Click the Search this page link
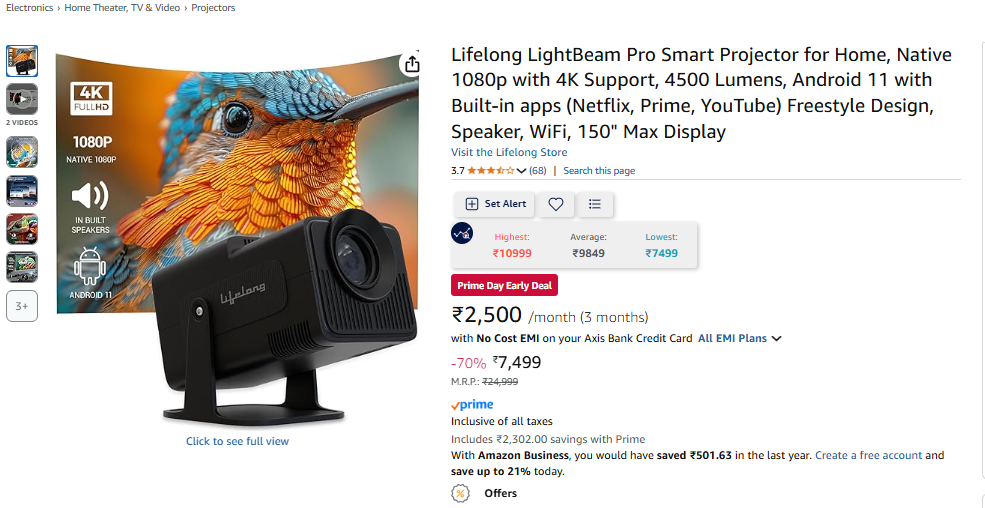The height and width of the screenshot is (508, 985). 599,171
